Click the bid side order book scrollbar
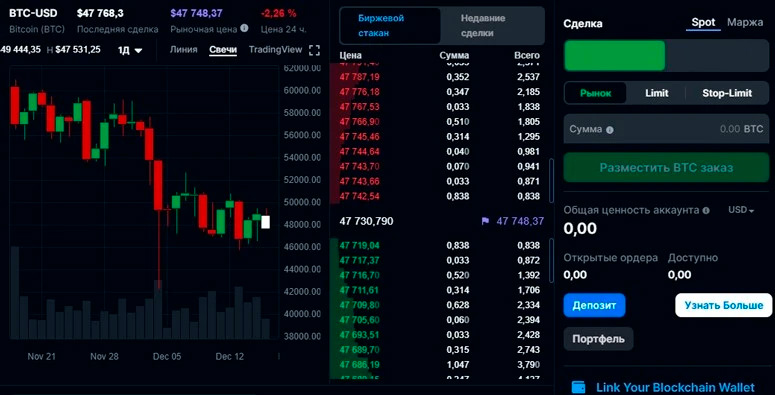 pos(552,260)
